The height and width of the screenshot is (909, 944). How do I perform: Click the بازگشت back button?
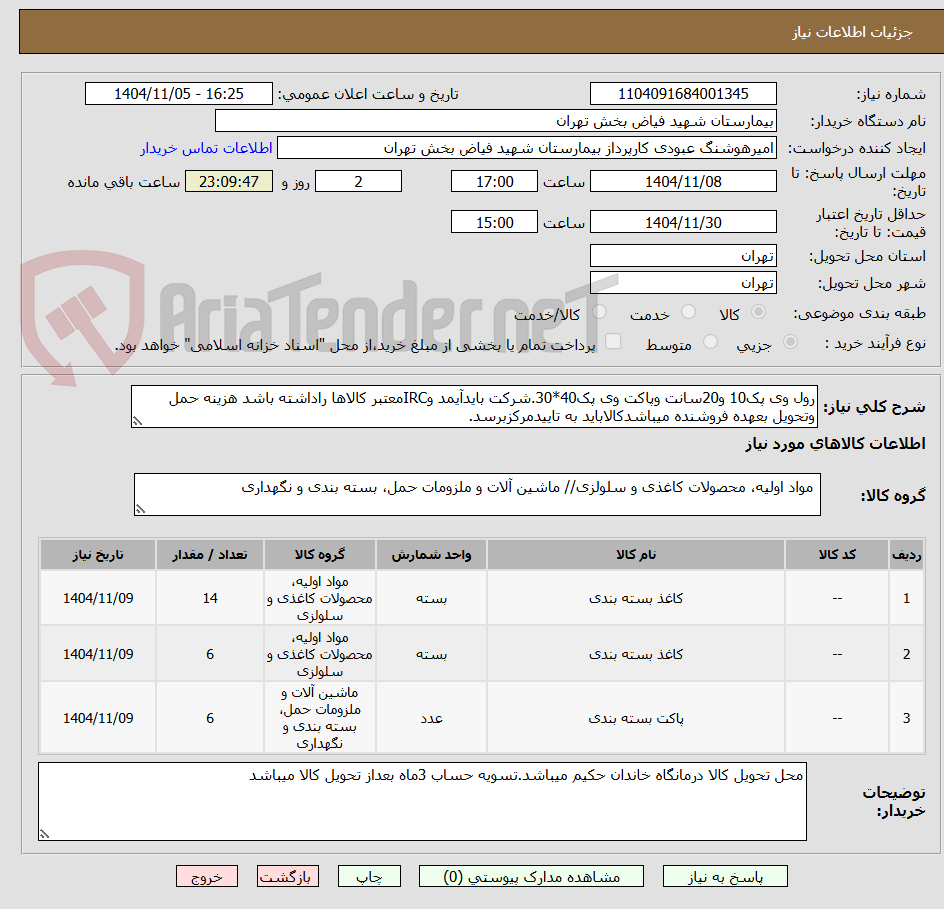click(x=288, y=876)
